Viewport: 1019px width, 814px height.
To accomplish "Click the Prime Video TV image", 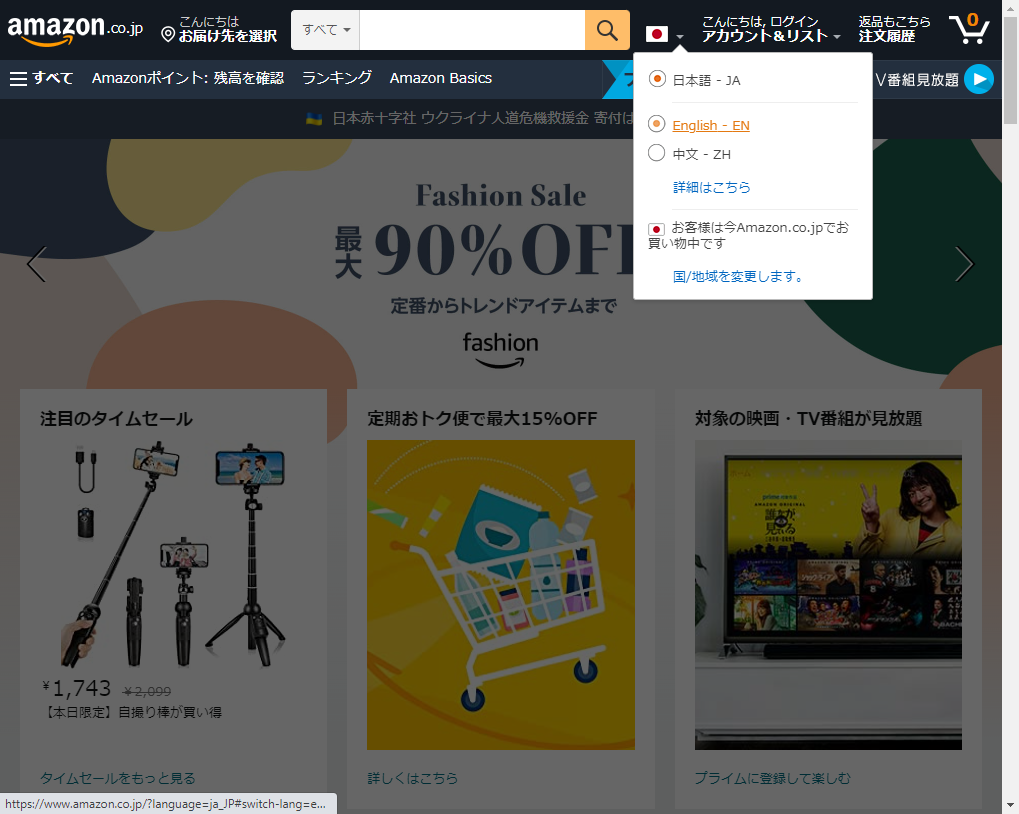I will 828,595.
